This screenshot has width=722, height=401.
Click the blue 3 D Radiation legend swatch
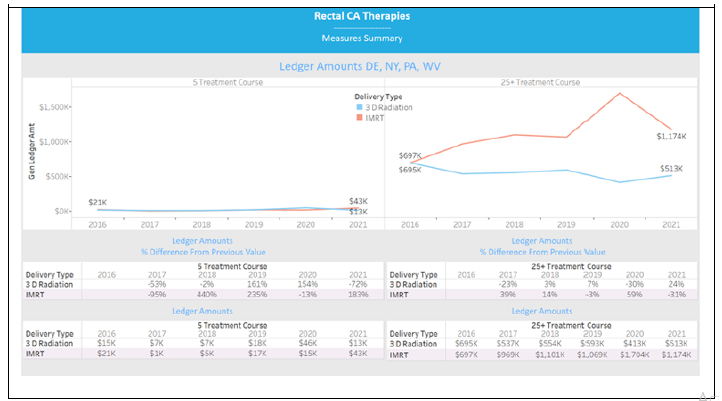pyautogui.click(x=359, y=107)
